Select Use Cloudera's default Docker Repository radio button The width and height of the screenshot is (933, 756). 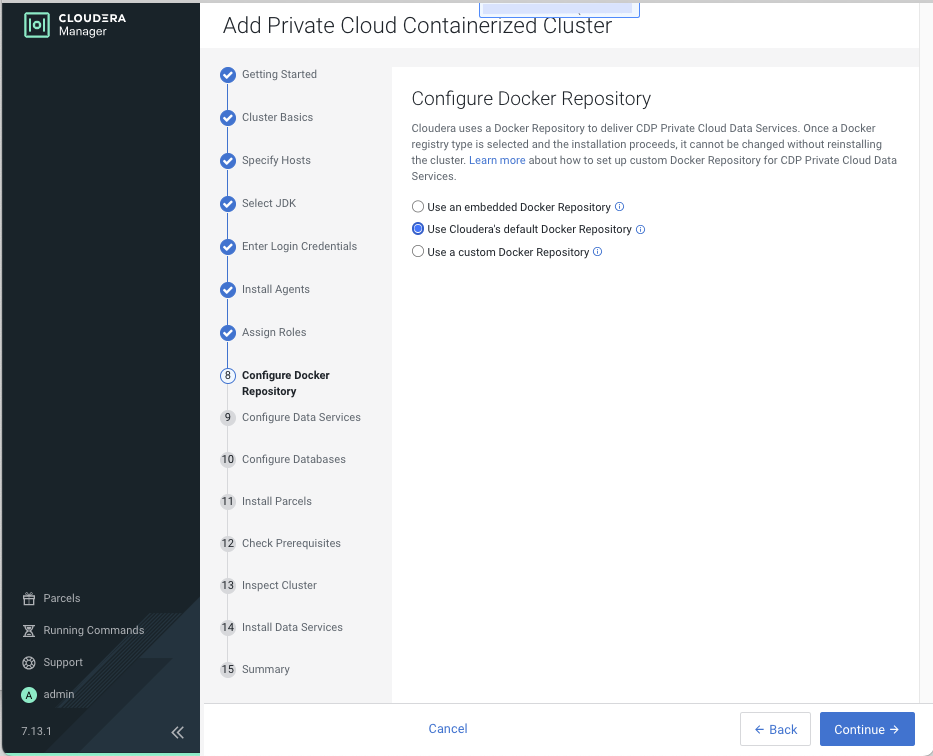418,229
